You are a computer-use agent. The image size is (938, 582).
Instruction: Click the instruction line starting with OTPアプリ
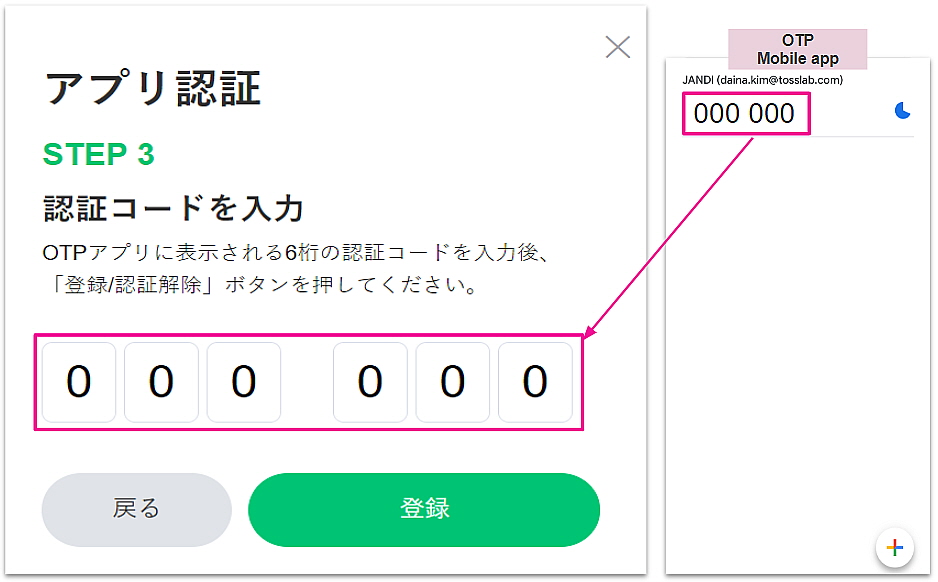pyautogui.click(x=295, y=250)
